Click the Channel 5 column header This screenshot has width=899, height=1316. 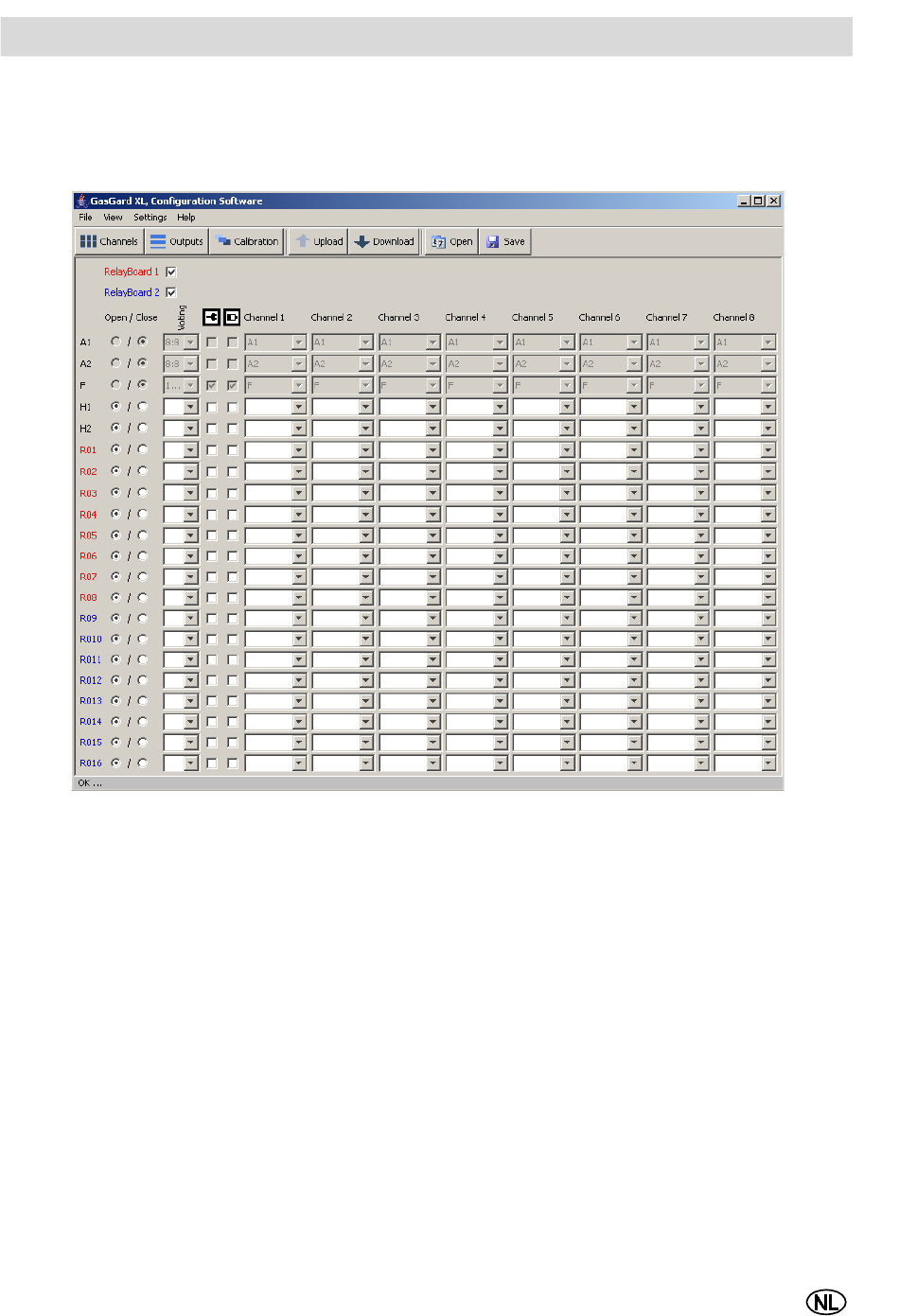(533, 318)
